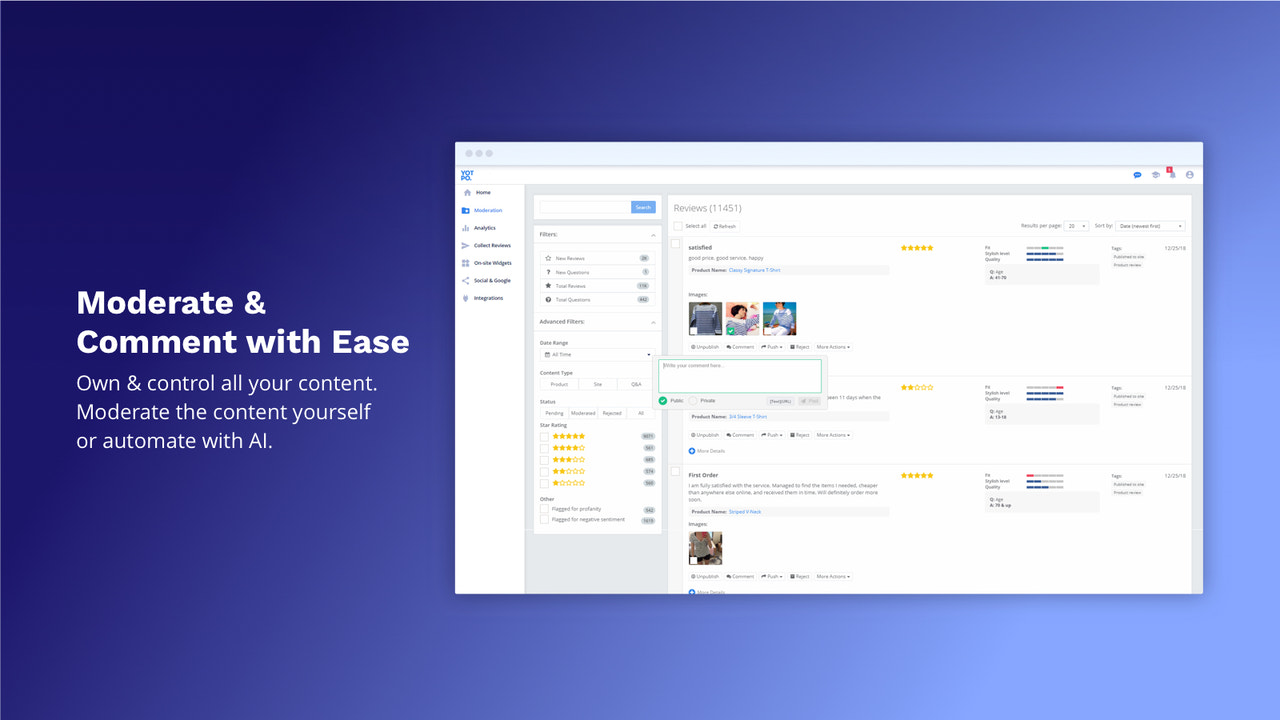The width and height of the screenshot is (1280, 720).
Task: Click the Refresh button
Action: [724, 226]
